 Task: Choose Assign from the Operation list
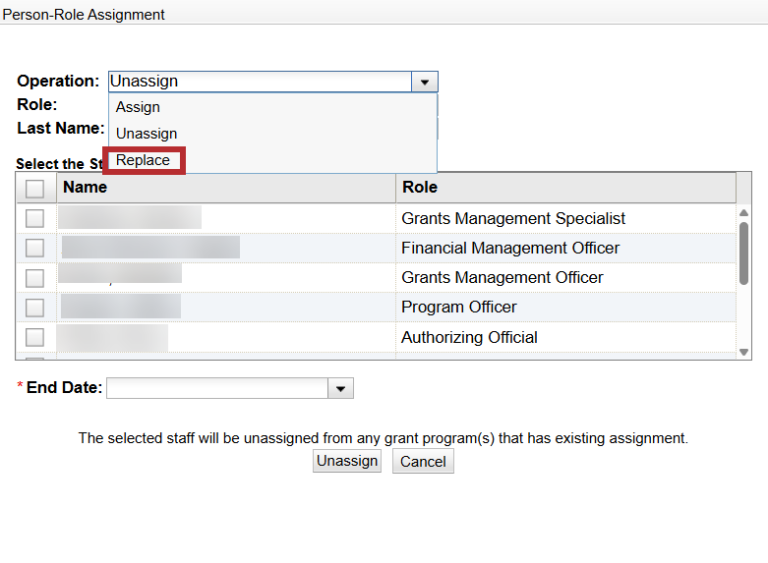click(138, 107)
